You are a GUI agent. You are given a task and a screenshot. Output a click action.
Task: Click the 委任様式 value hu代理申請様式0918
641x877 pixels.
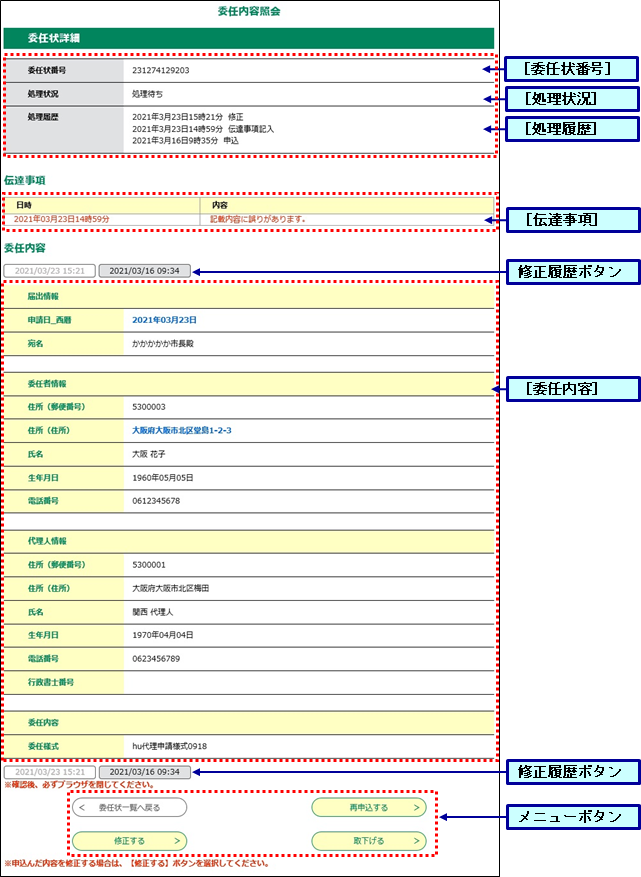pos(169,746)
